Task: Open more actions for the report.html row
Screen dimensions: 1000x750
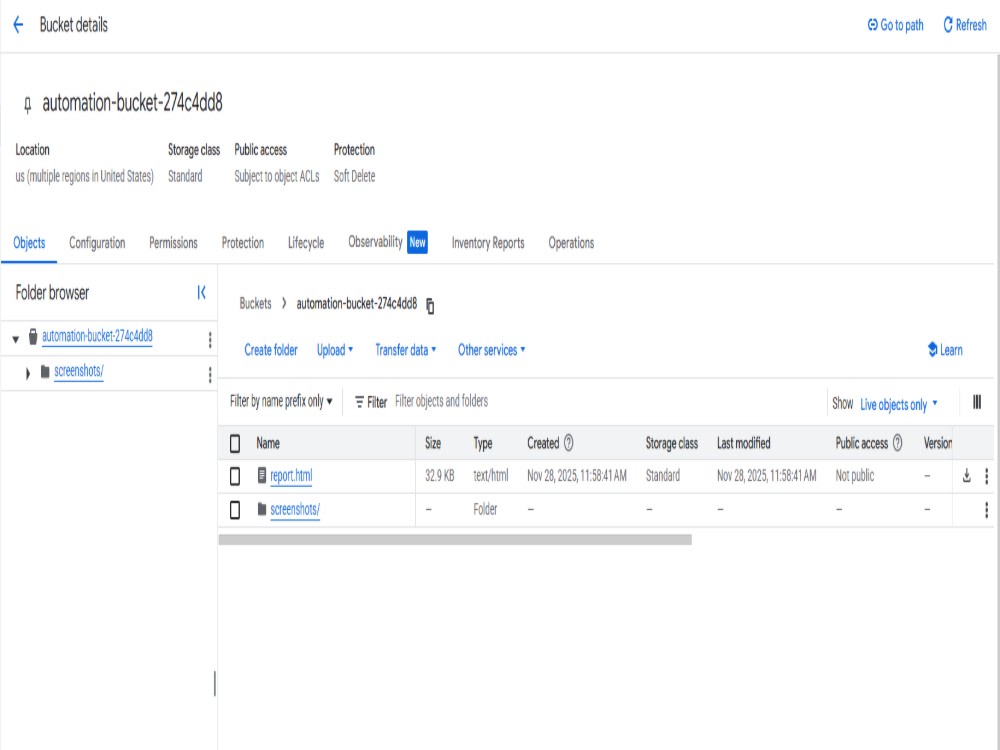Action: point(987,476)
